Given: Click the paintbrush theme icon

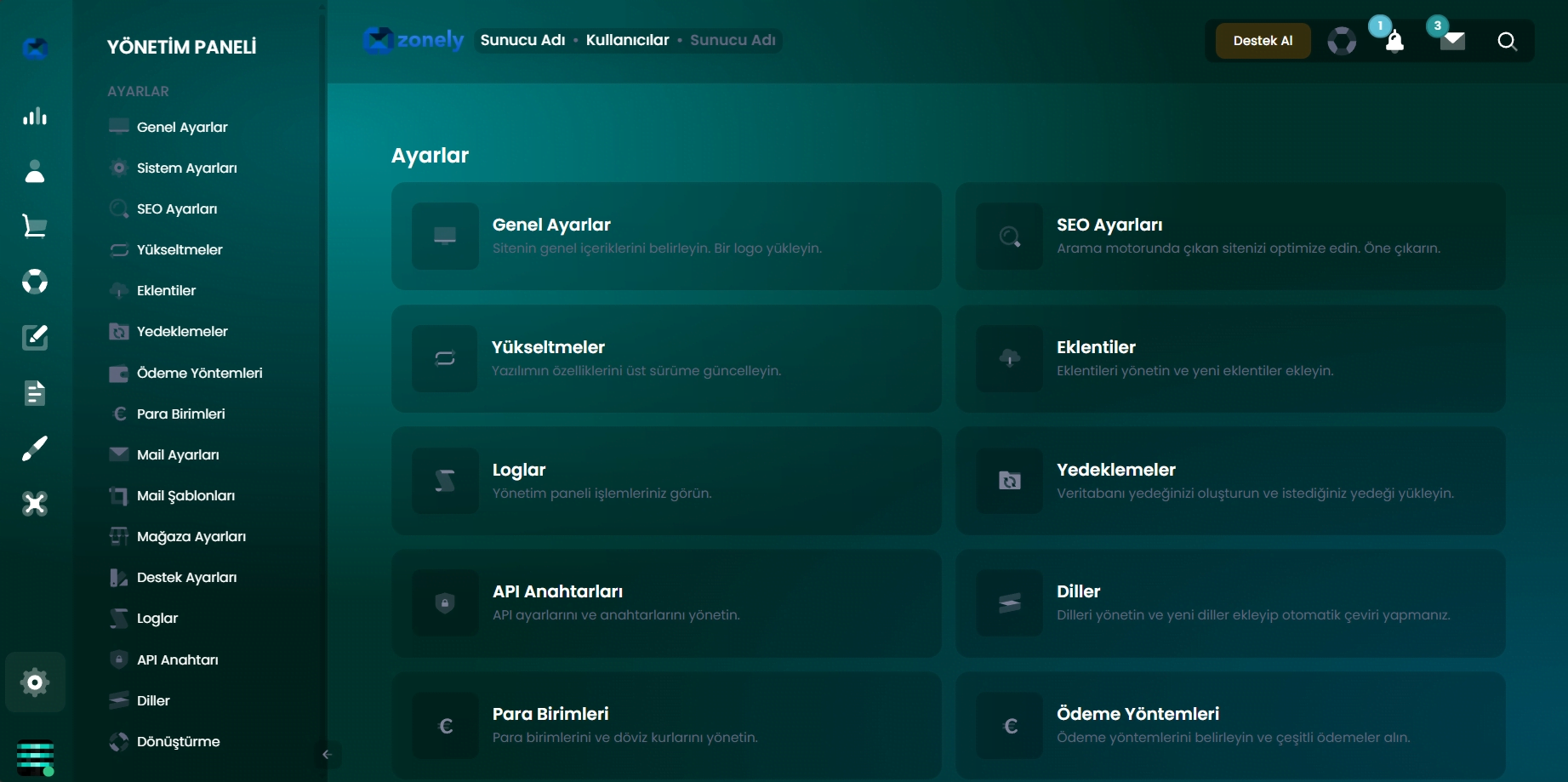Looking at the screenshot, I should click(35, 448).
